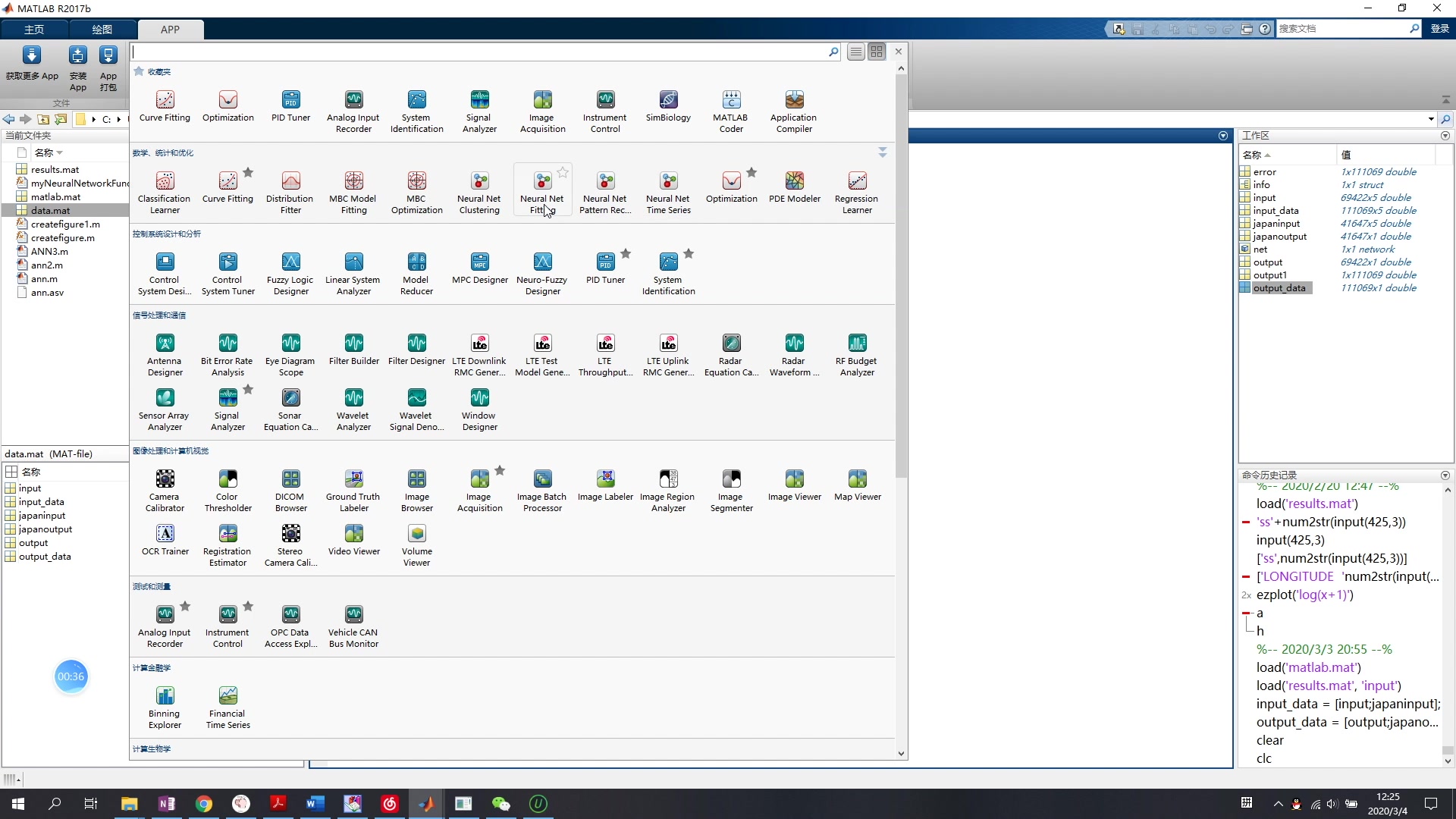Launch MATLAB Coder app

tap(731, 111)
